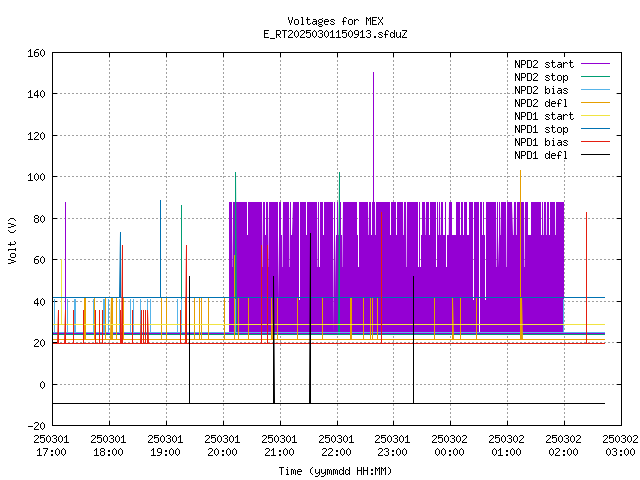Click the 'NPD2 bias' legend label
Viewport: 640px width, 480px height.
[541, 90]
